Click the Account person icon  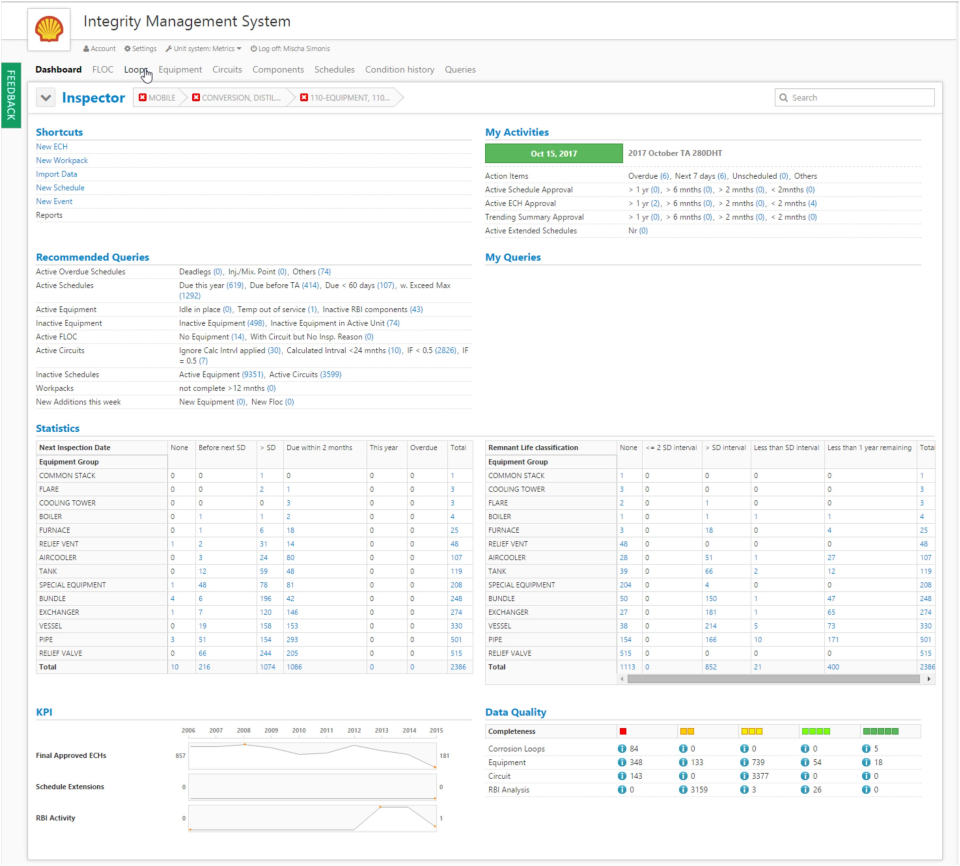[87, 48]
